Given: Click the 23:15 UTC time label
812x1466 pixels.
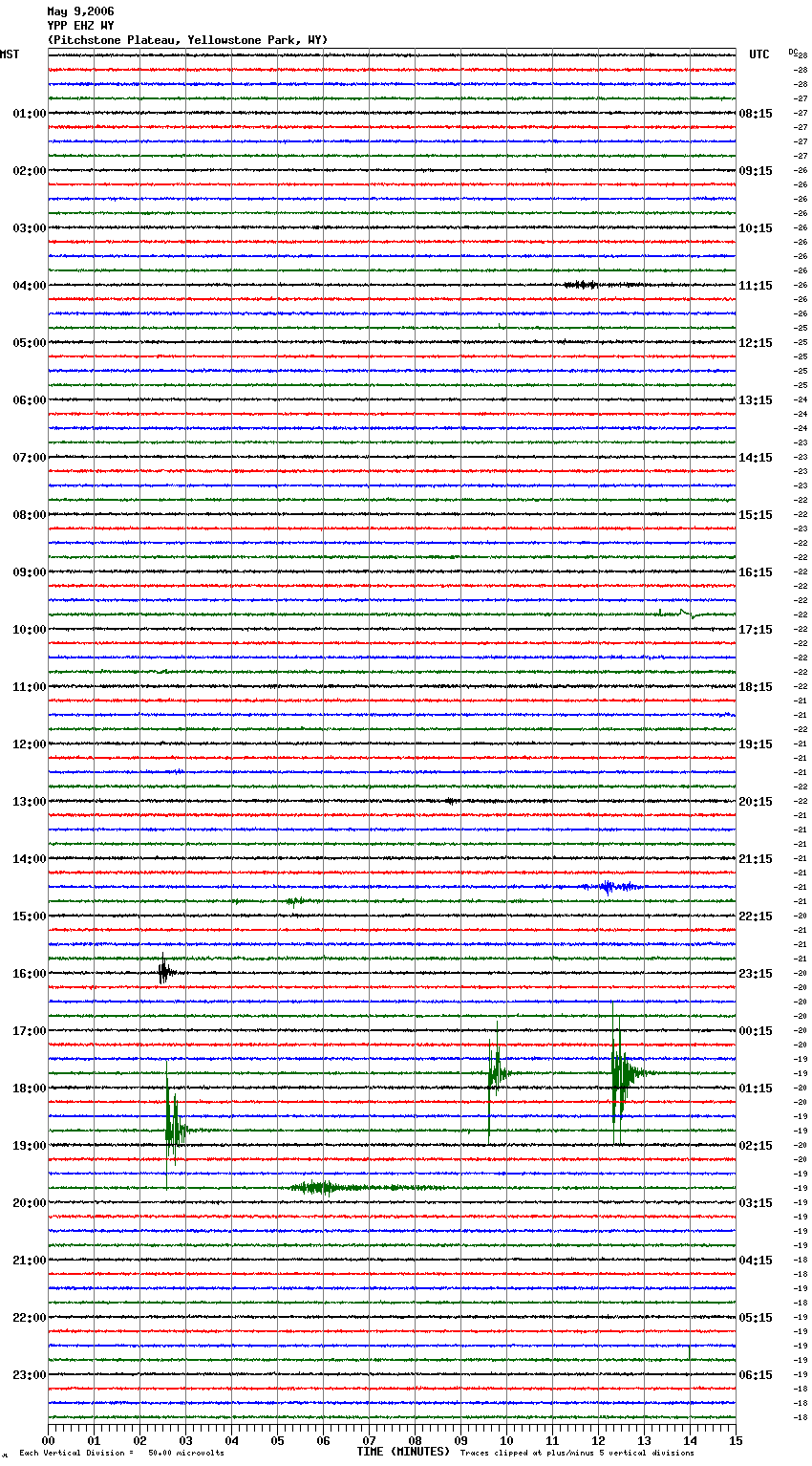Looking at the screenshot, I should click(756, 974).
